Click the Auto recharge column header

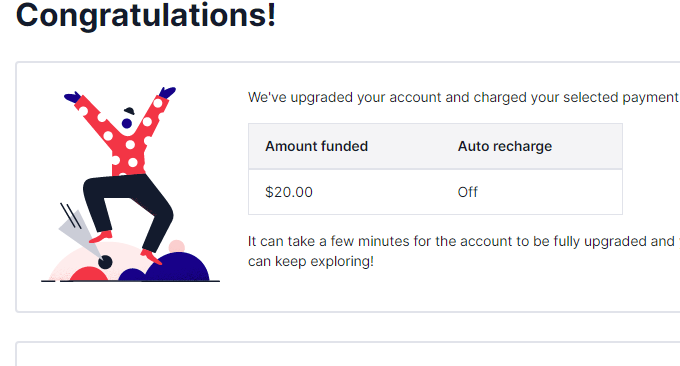pyautogui.click(x=505, y=146)
